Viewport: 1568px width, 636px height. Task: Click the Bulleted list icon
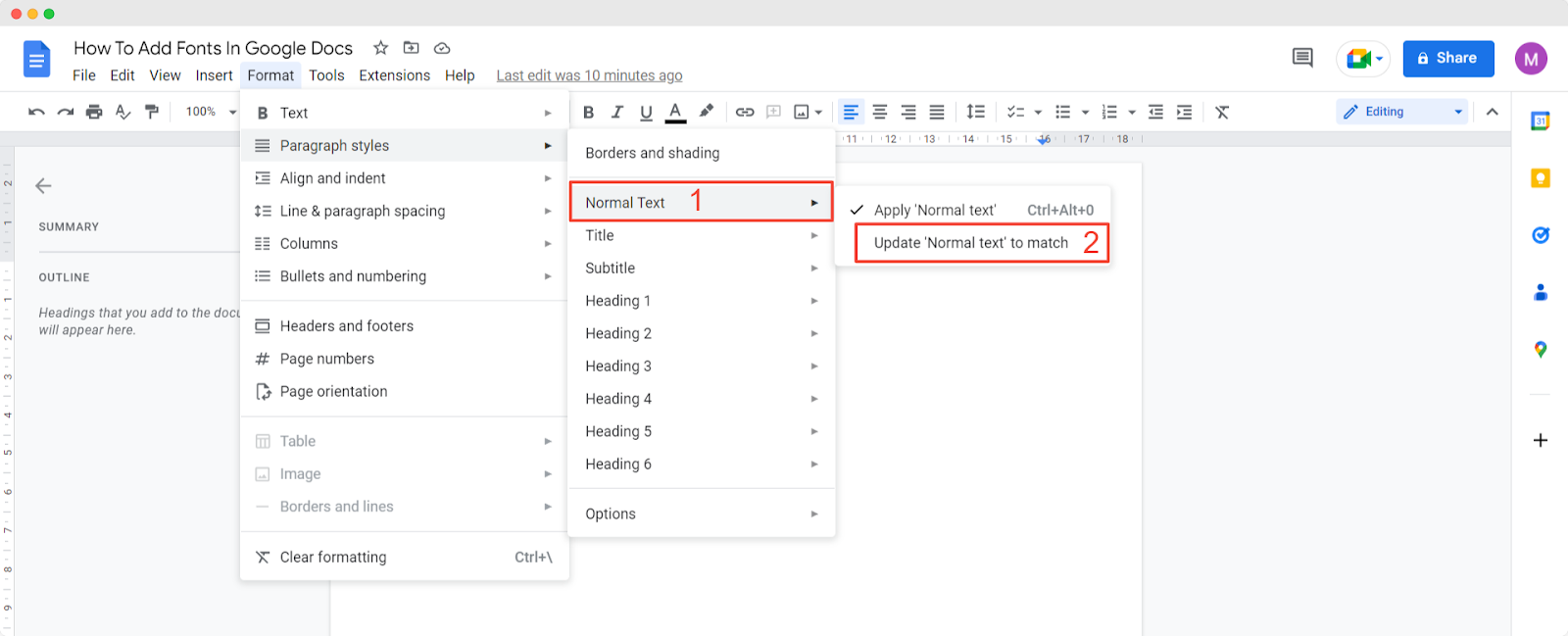click(1063, 112)
